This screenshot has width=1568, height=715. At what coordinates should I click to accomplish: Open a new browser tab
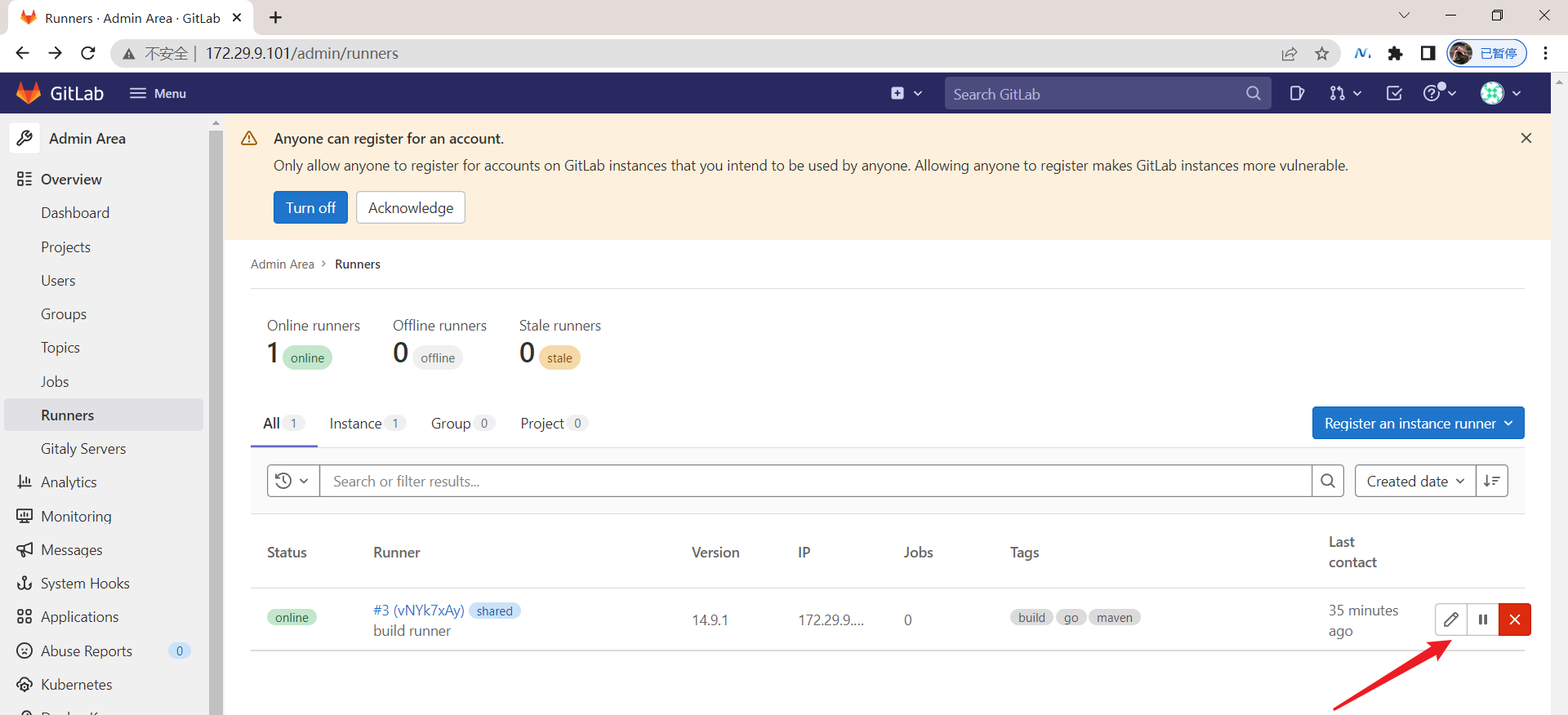276,17
